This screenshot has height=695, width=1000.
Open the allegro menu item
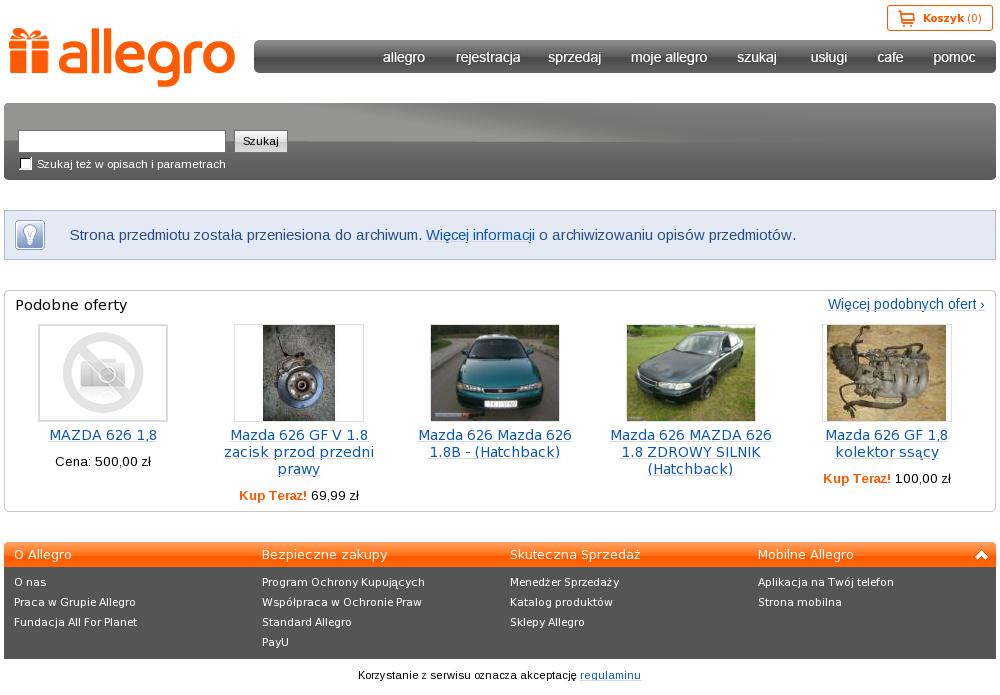coord(404,57)
